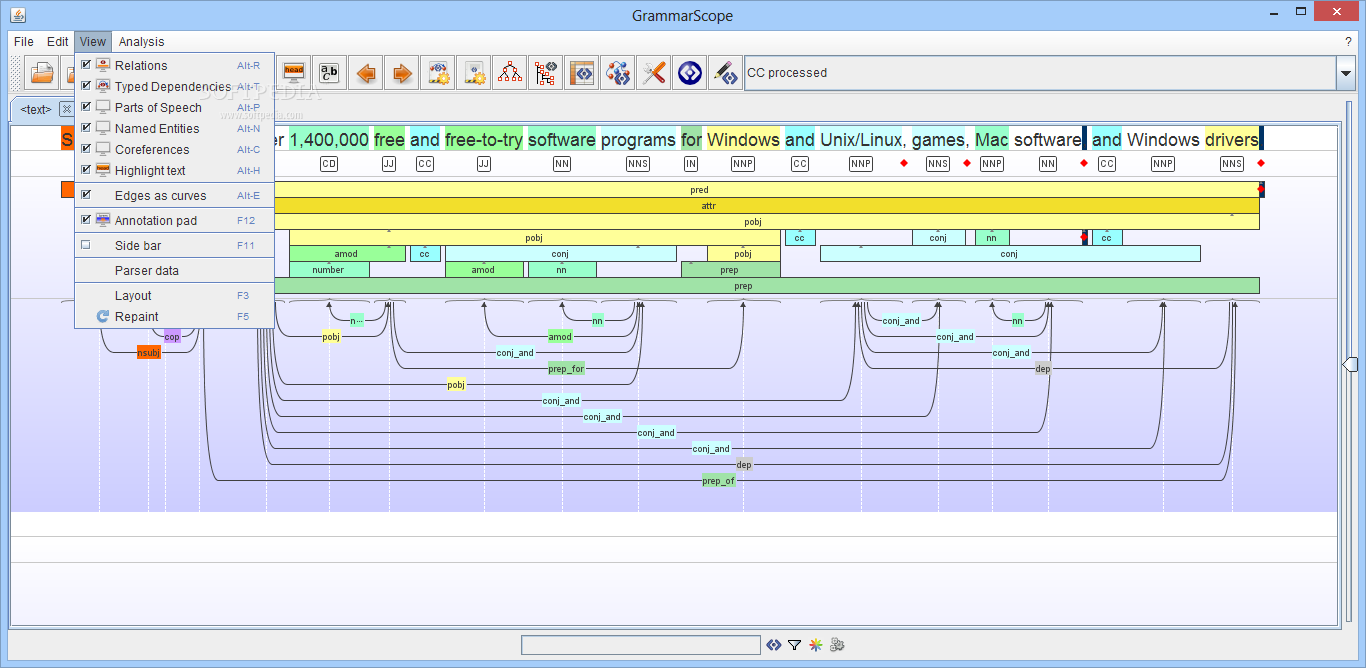Close the <text> tab with its x
This screenshot has height=668, width=1366.
[66, 109]
